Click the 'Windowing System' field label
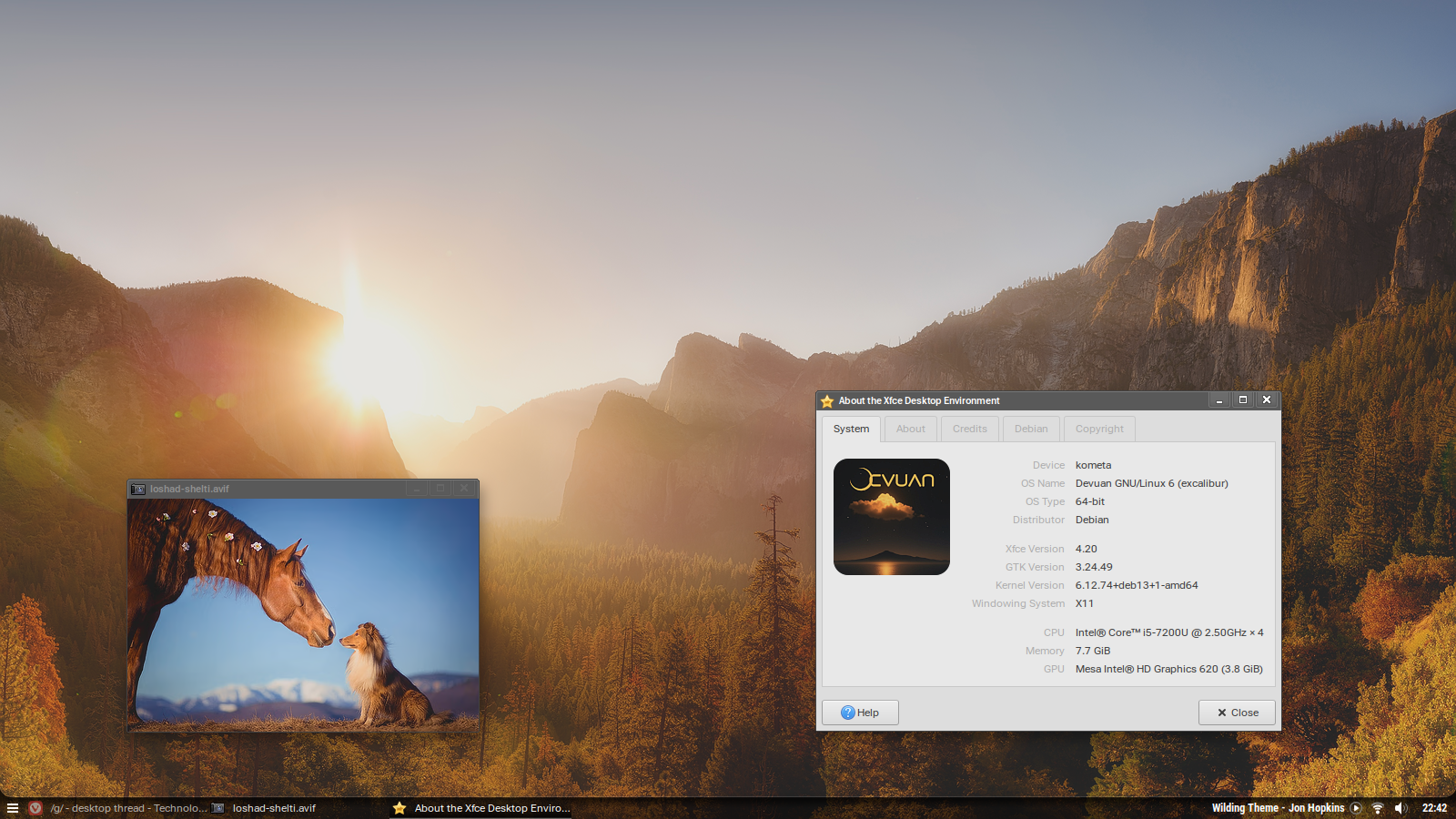1456x819 pixels. pyautogui.click(x=1017, y=603)
